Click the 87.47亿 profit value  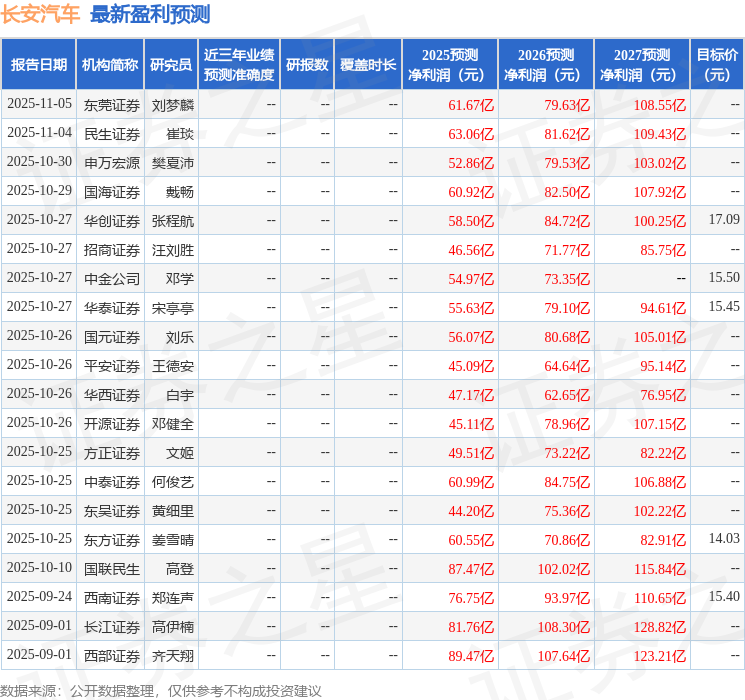pos(471,569)
